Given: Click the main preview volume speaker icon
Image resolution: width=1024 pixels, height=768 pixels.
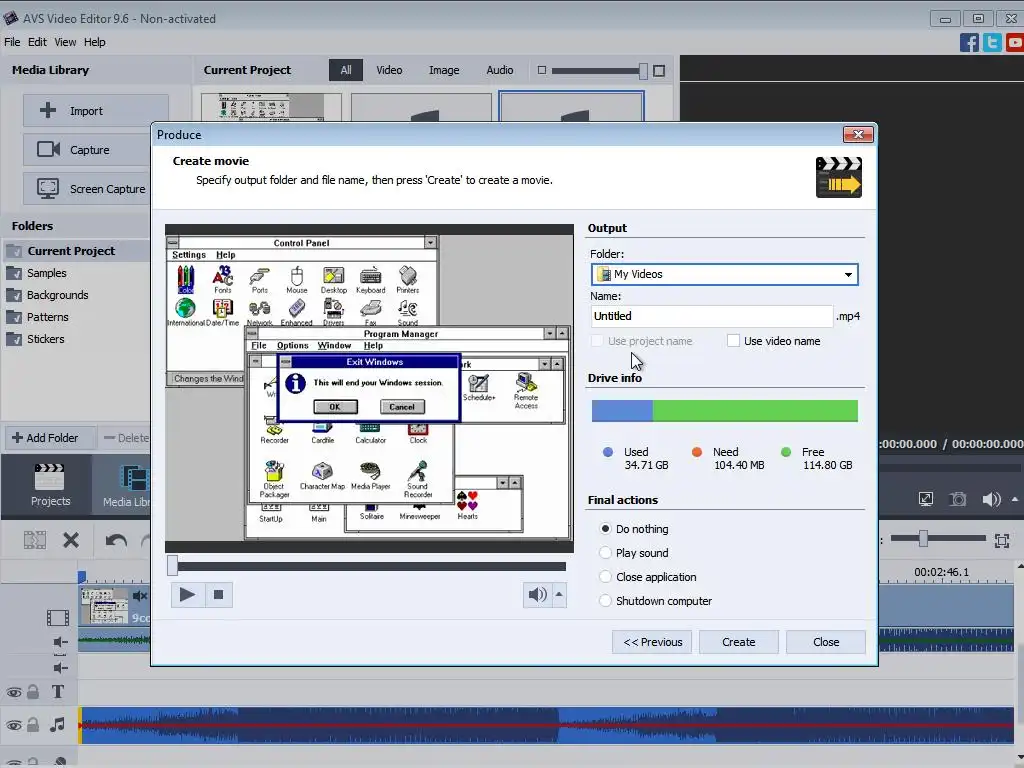Looking at the screenshot, I should 991,500.
